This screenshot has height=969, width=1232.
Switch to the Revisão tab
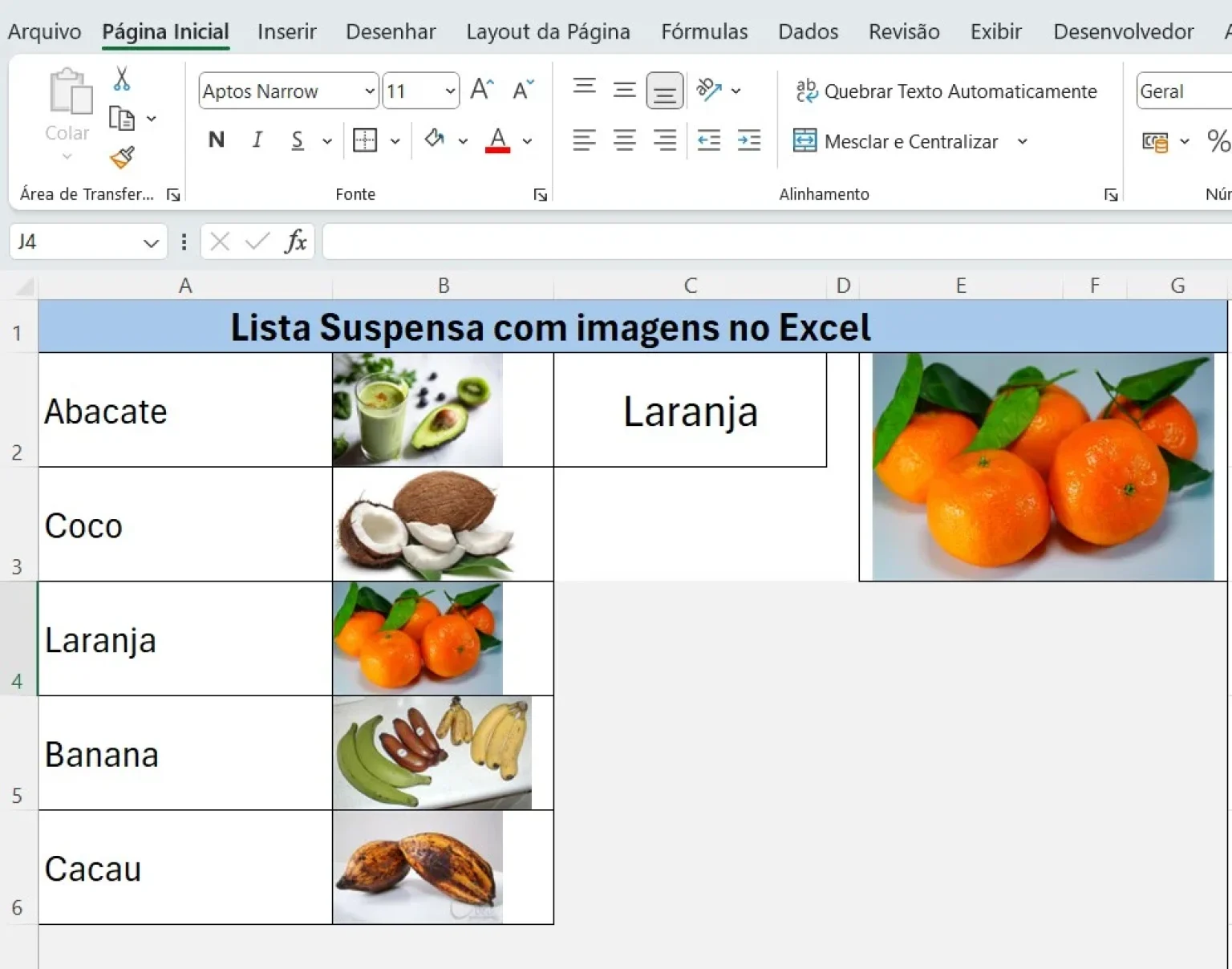click(904, 31)
